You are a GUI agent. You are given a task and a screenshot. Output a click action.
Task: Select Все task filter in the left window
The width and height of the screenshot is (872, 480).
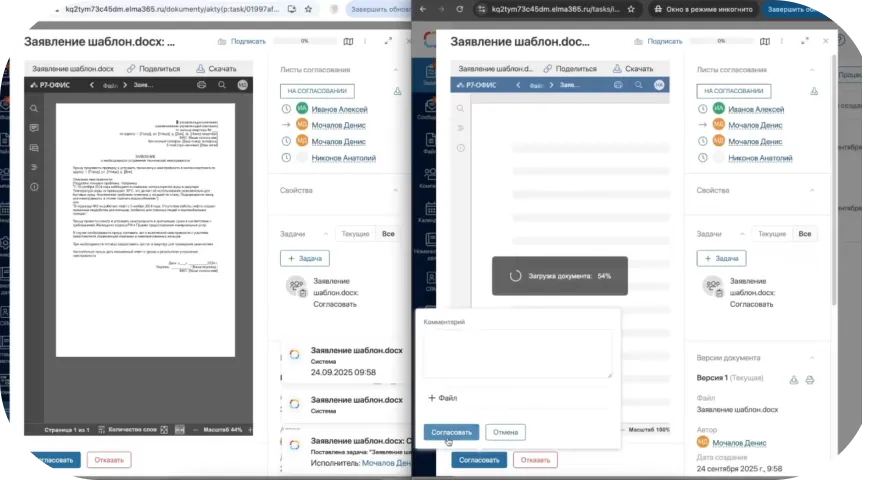[x=388, y=233]
